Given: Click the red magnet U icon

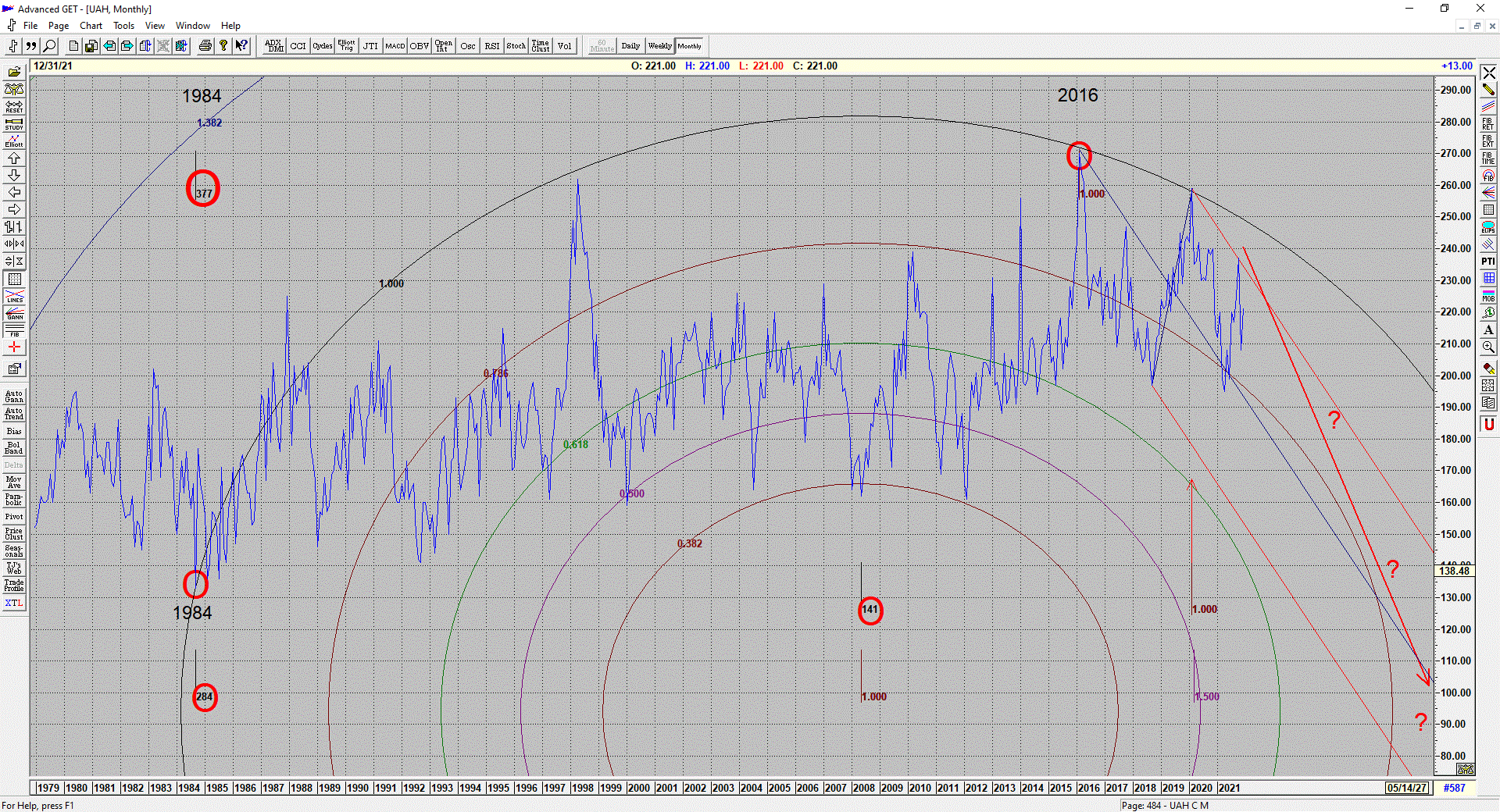Looking at the screenshot, I should point(1488,424).
